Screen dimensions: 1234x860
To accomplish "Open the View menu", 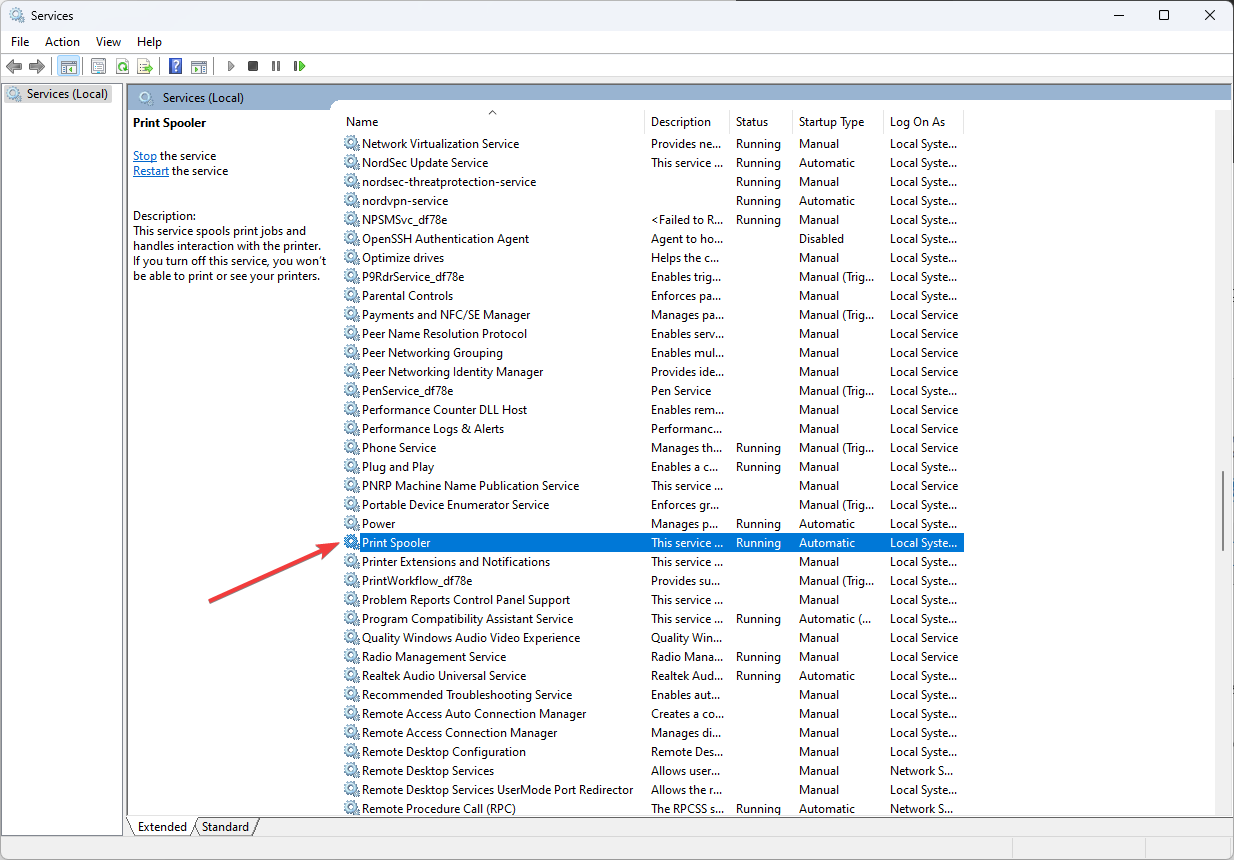I will pos(108,42).
